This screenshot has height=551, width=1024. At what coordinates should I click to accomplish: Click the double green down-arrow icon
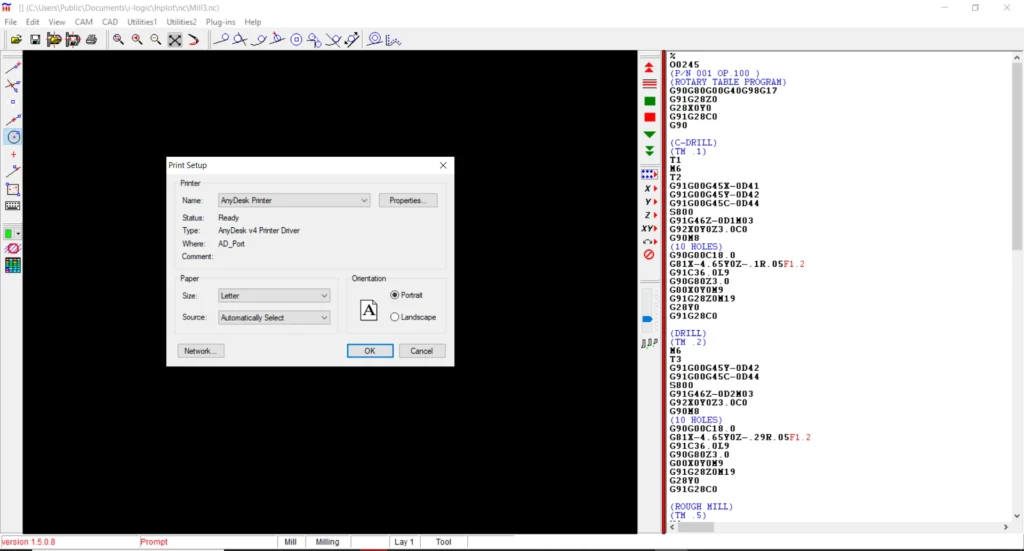point(649,151)
